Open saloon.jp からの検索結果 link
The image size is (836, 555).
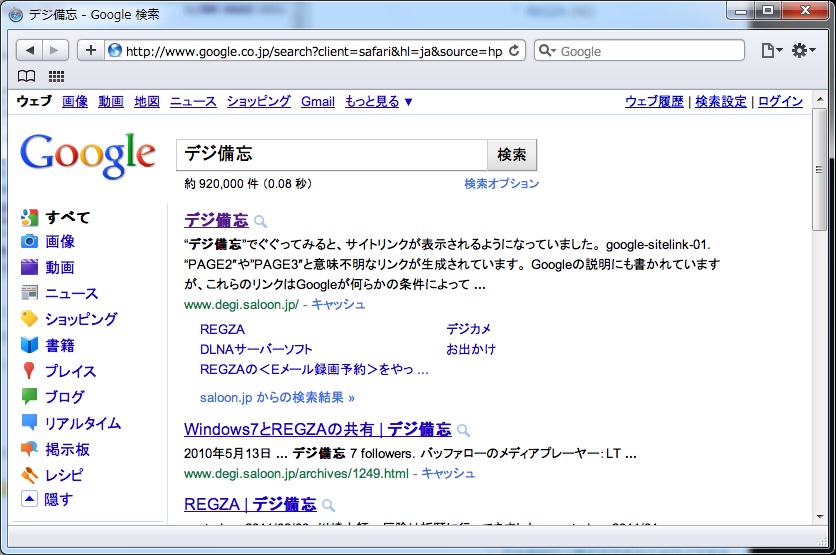[x=277, y=397]
